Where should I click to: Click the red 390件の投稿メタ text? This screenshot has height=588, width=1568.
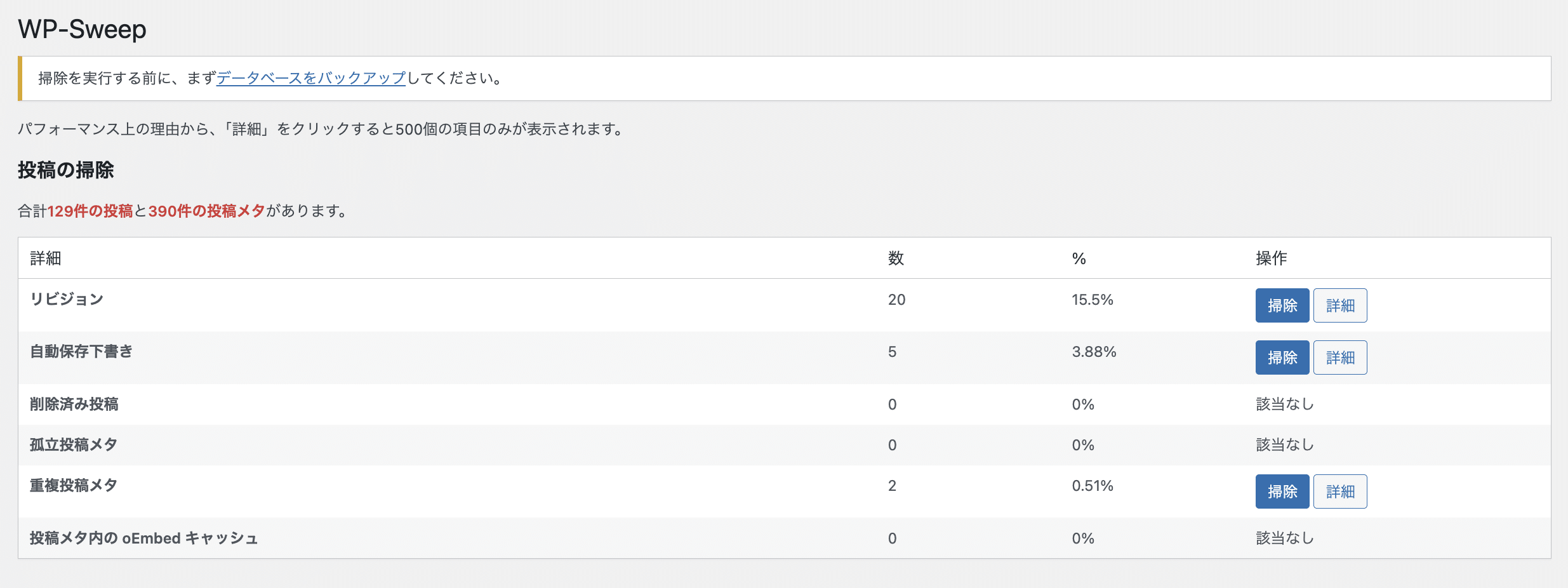[x=206, y=211]
